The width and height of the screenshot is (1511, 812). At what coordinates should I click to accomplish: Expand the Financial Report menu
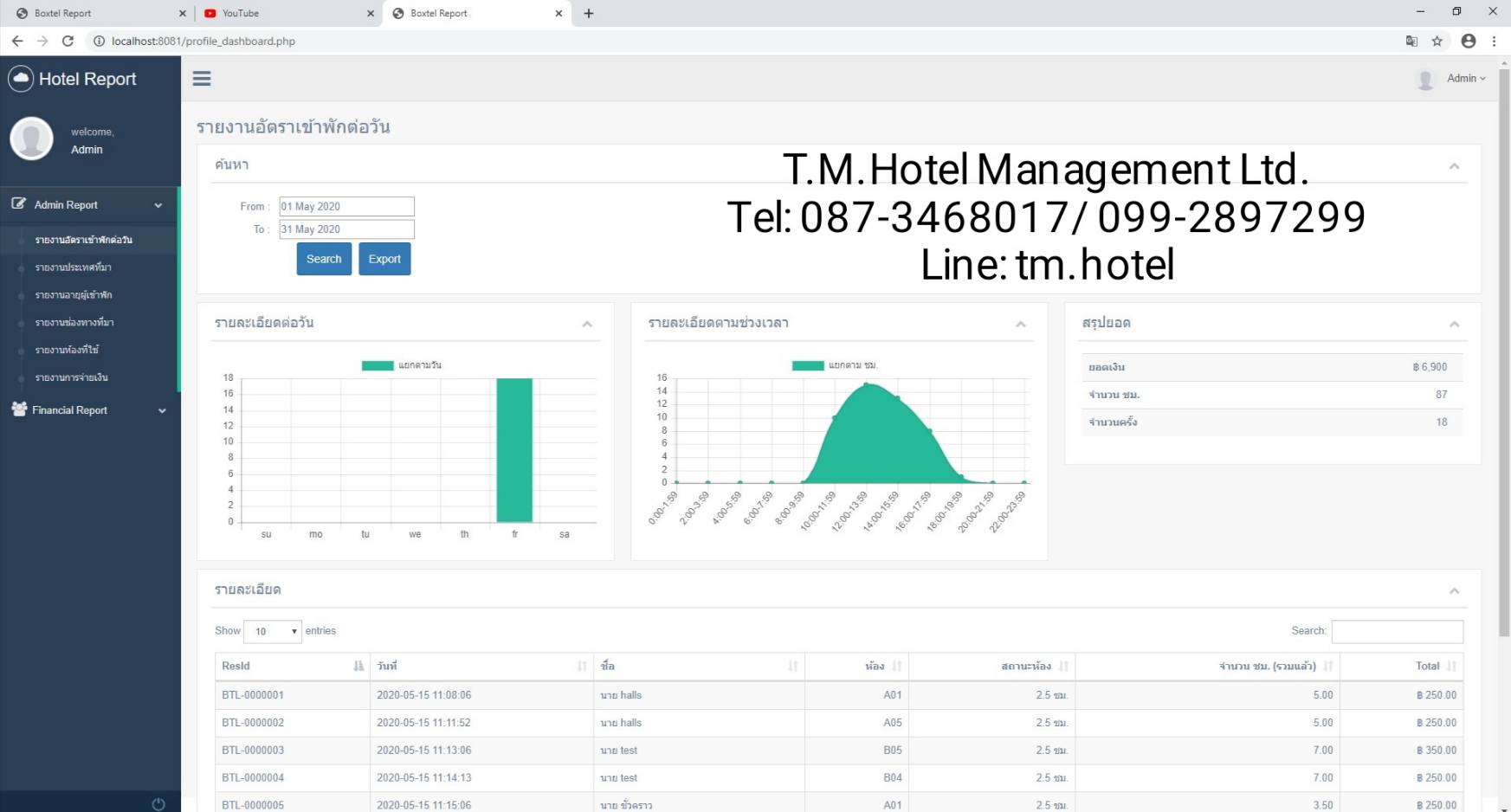pos(89,410)
